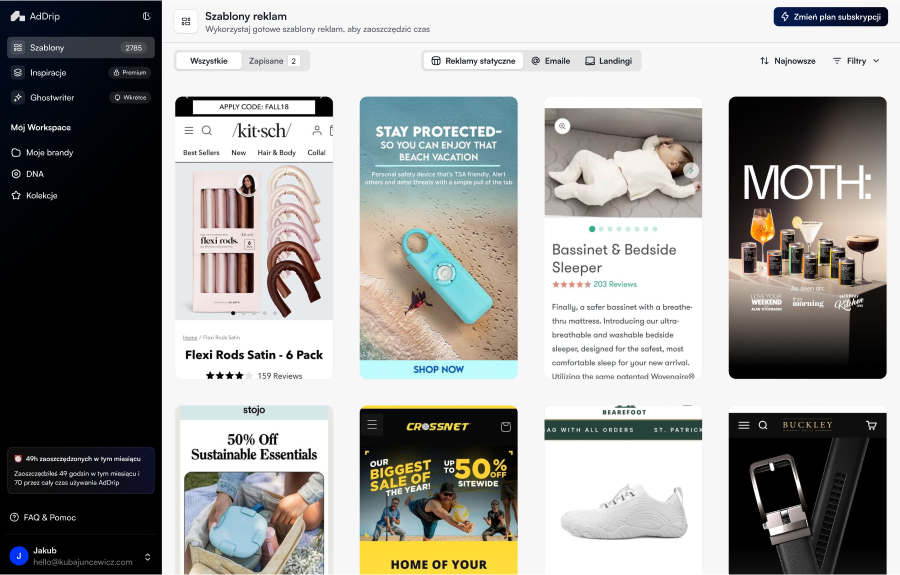Toggle dark mode moon icon in sidebar header
The height and width of the screenshot is (575, 900).
(146, 16)
